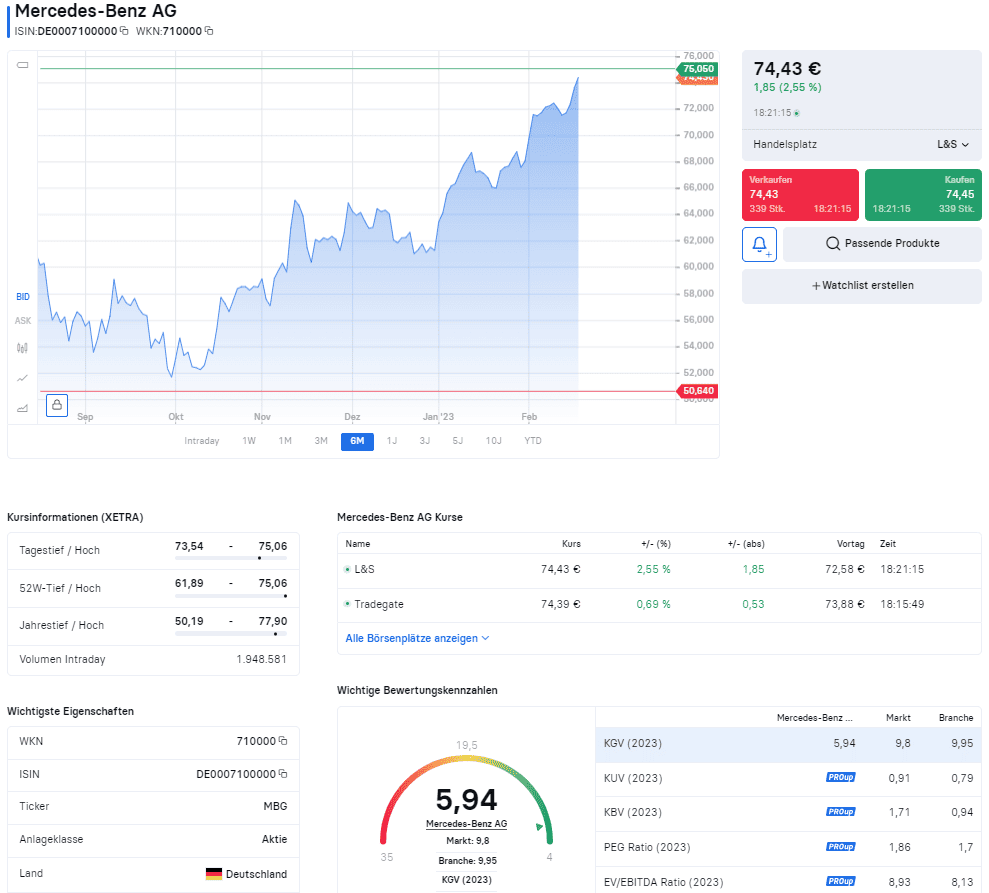Image resolution: width=989 pixels, height=893 pixels.
Task: Copy the WKN using its copy icon
Action: 209,31
